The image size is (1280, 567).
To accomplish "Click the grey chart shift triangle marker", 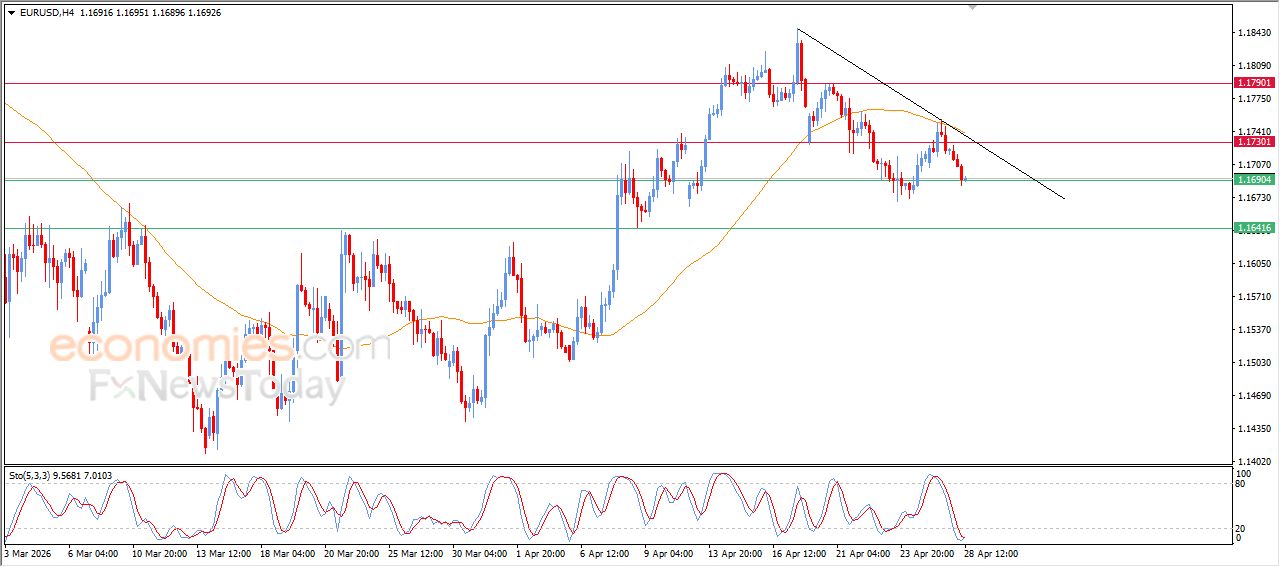I will 972,7.
